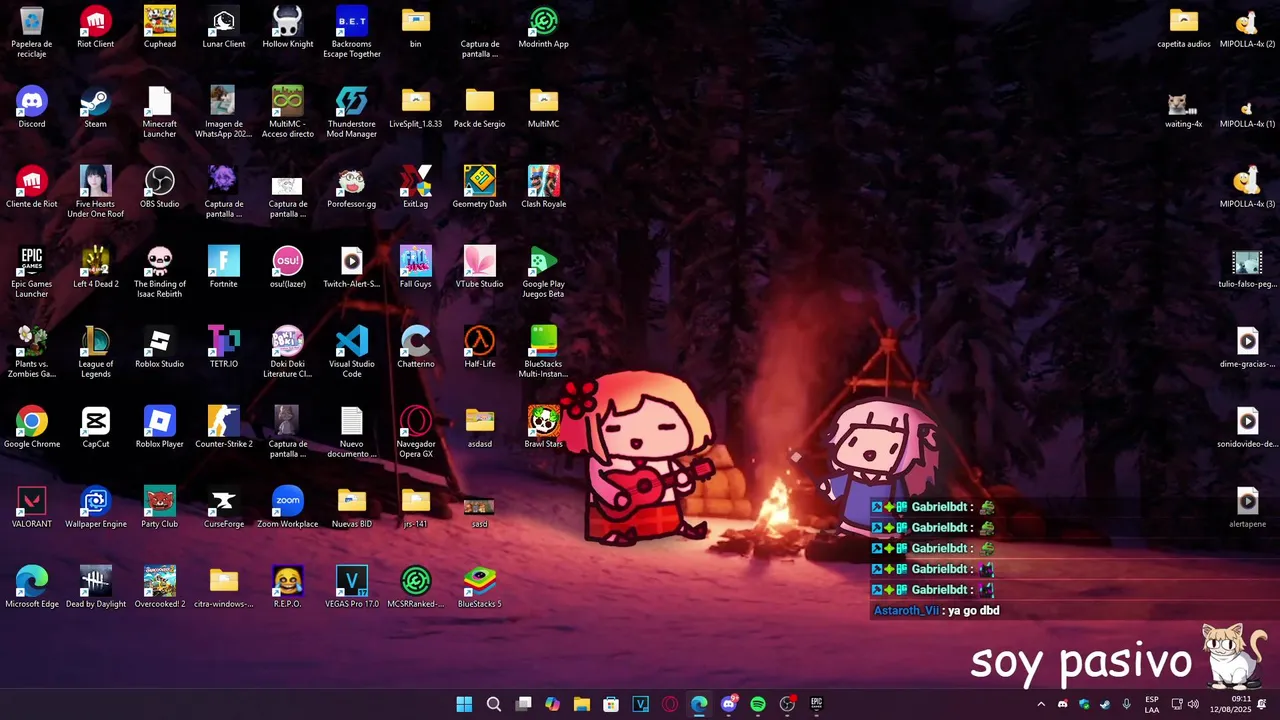1280x720 pixels.
Task: Select the Fall Guys desktop icon
Action: coord(416,267)
